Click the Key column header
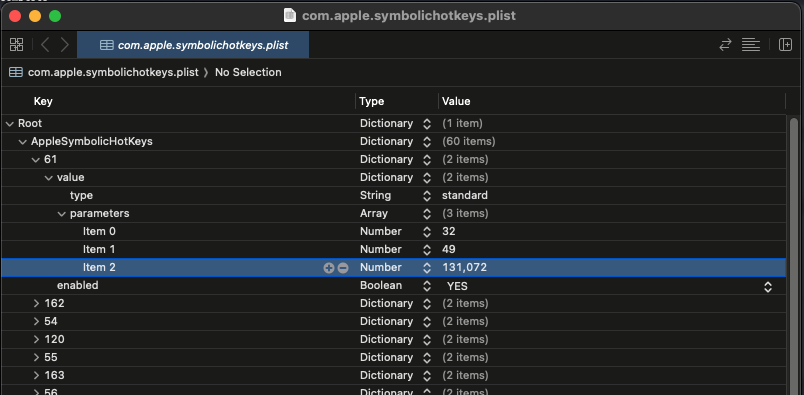The width and height of the screenshot is (804, 395). pos(43,102)
